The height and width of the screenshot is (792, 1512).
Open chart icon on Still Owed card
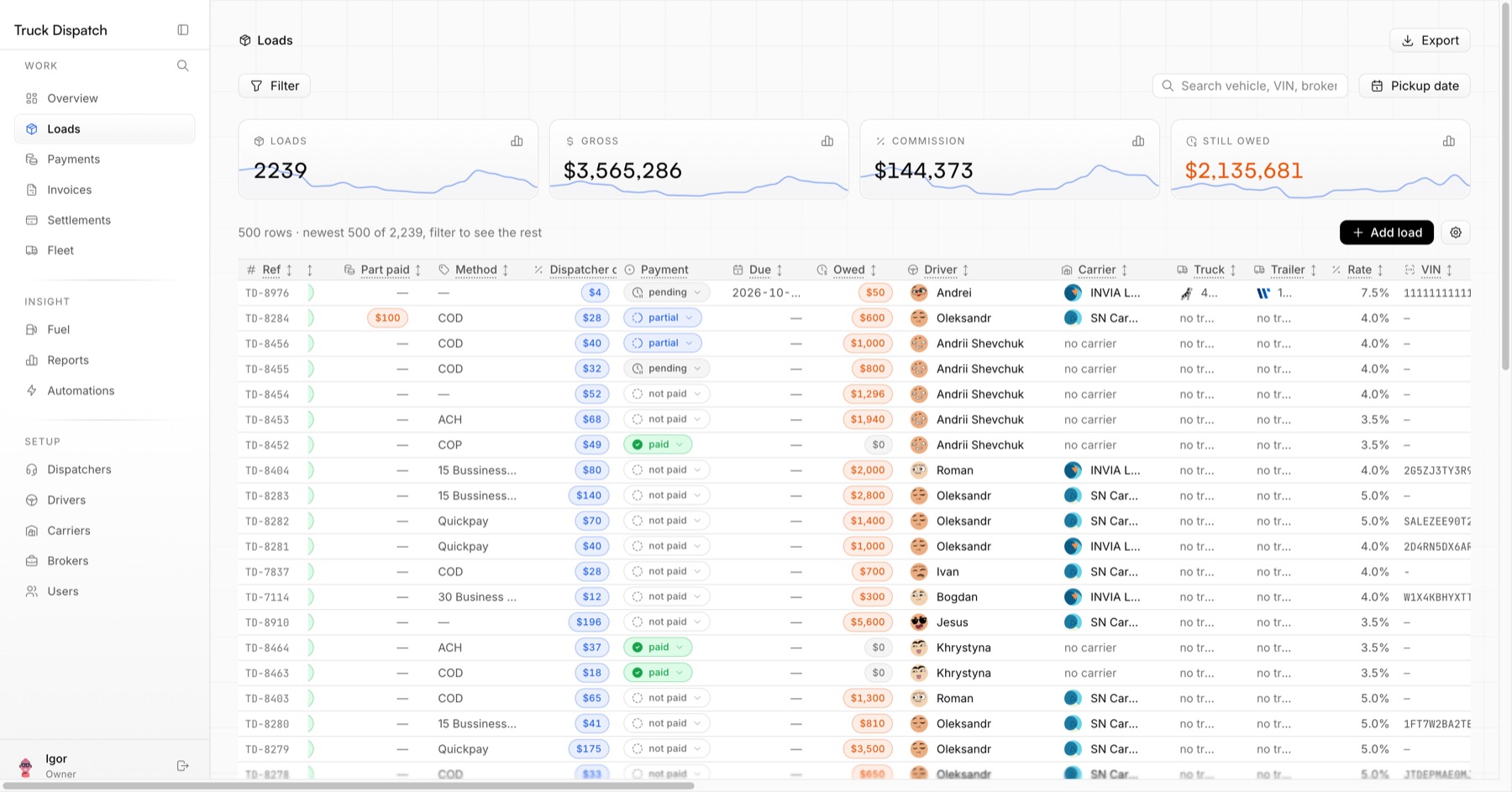[x=1449, y=141]
